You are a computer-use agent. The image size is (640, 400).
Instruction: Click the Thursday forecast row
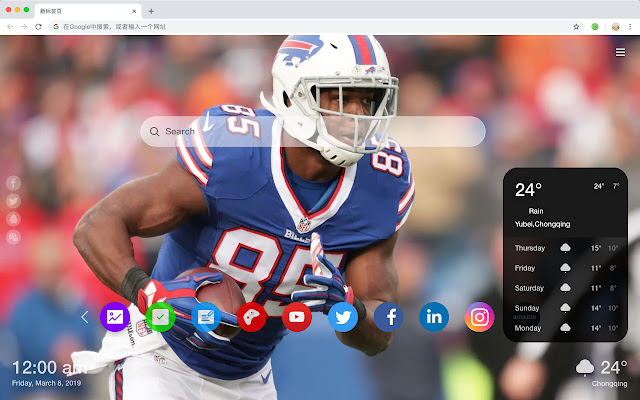coord(566,248)
